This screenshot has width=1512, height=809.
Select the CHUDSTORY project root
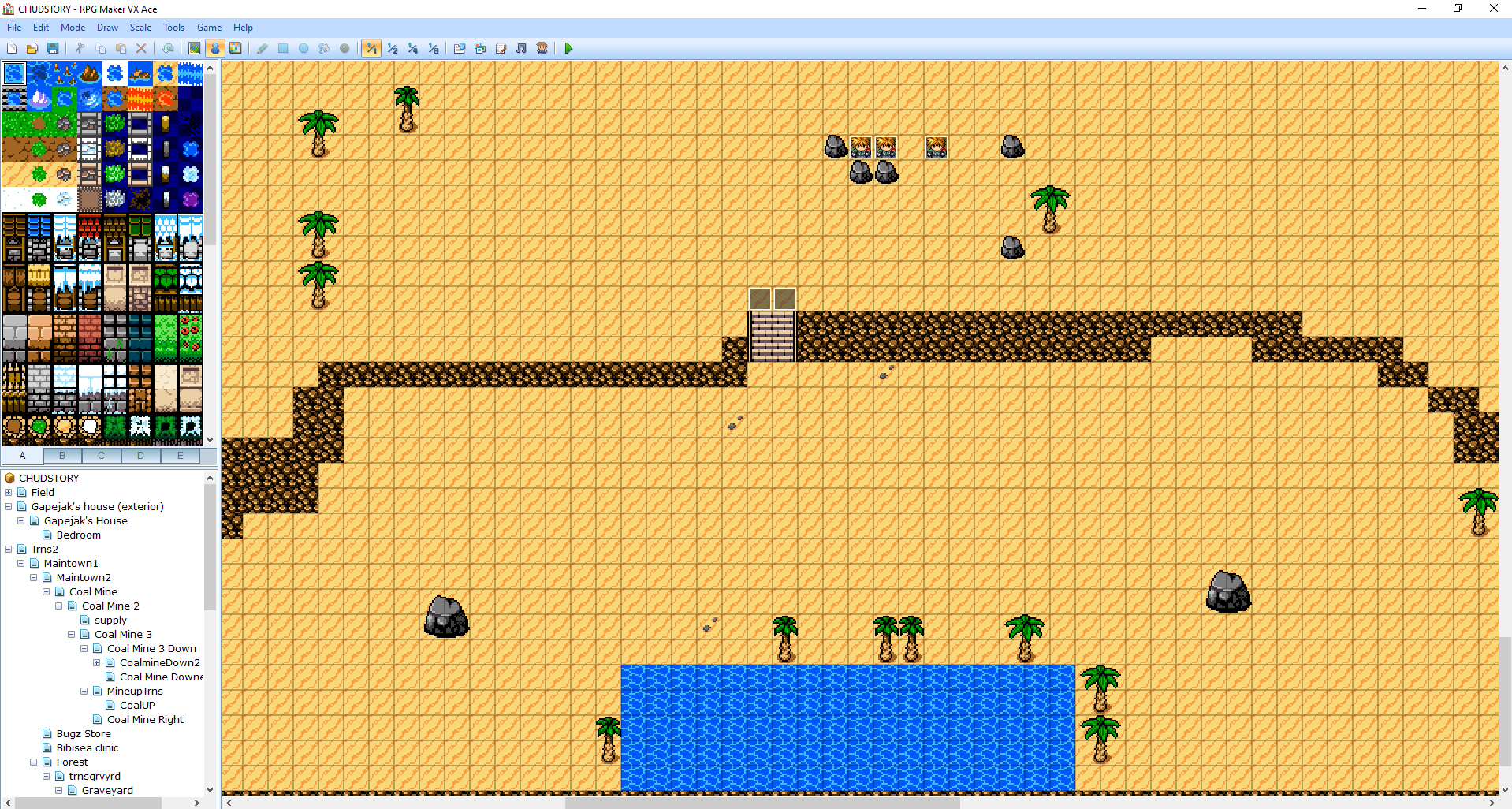pos(49,479)
